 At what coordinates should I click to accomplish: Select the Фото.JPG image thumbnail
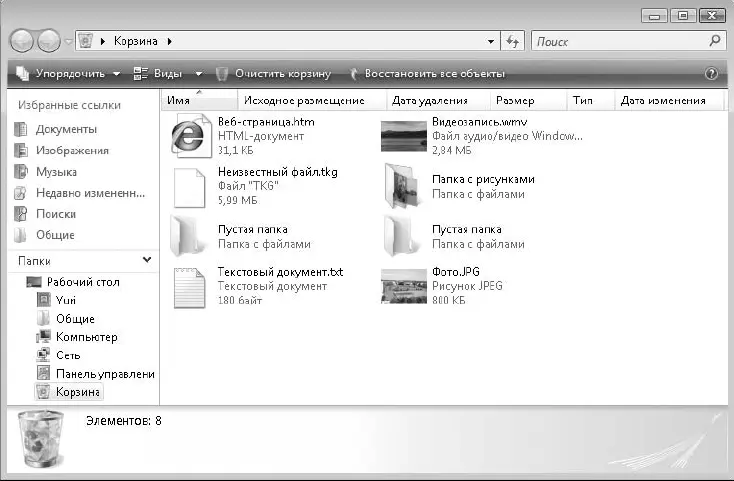coord(403,287)
